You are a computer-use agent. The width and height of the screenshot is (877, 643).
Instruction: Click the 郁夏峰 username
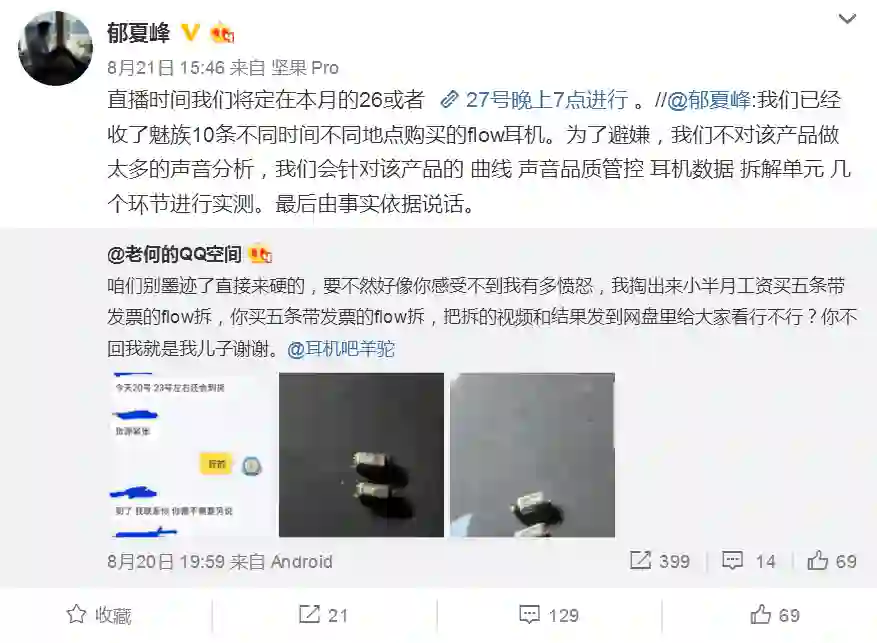[139, 33]
